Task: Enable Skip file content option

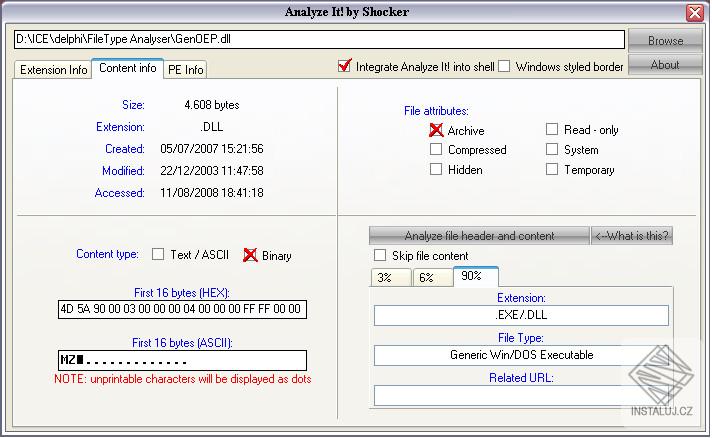Action: (x=380, y=255)
